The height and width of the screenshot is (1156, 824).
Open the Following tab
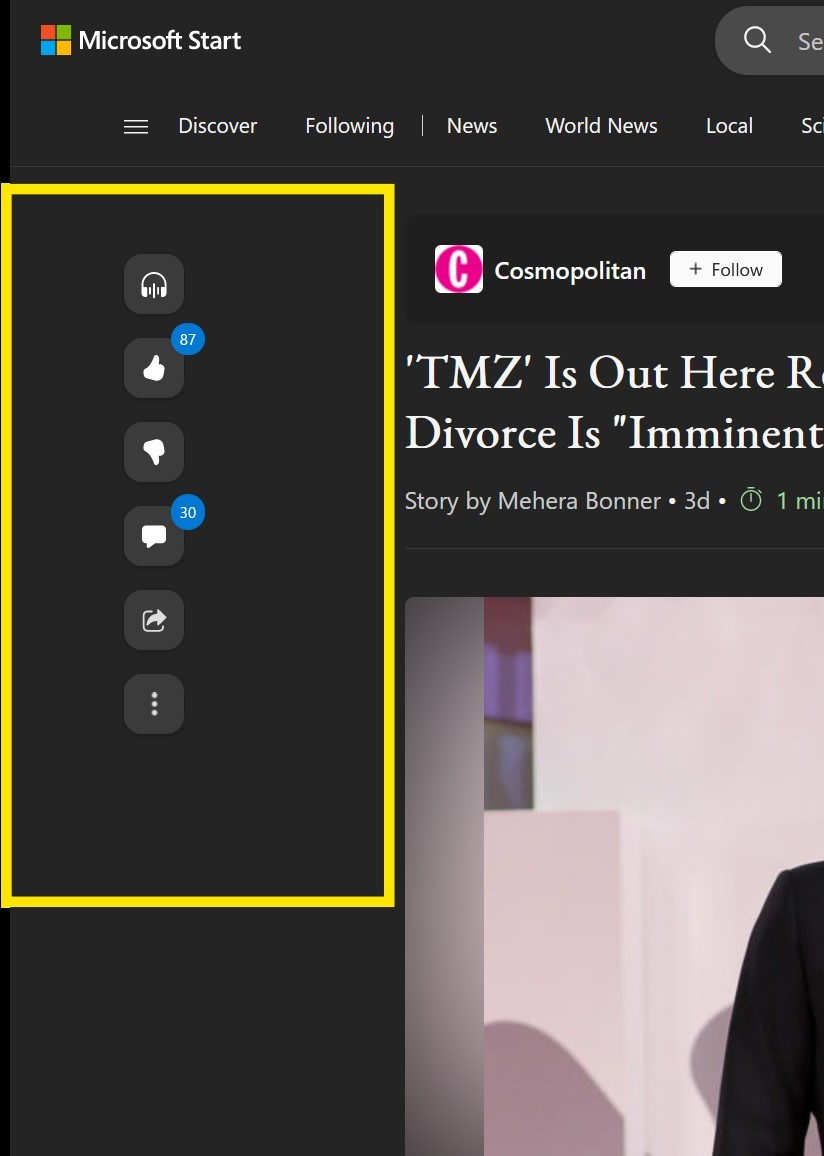tap(349, 126)
